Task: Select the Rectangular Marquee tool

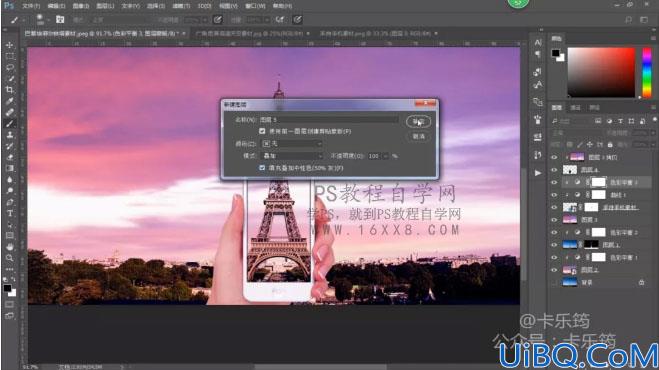Action: [10, 56]
